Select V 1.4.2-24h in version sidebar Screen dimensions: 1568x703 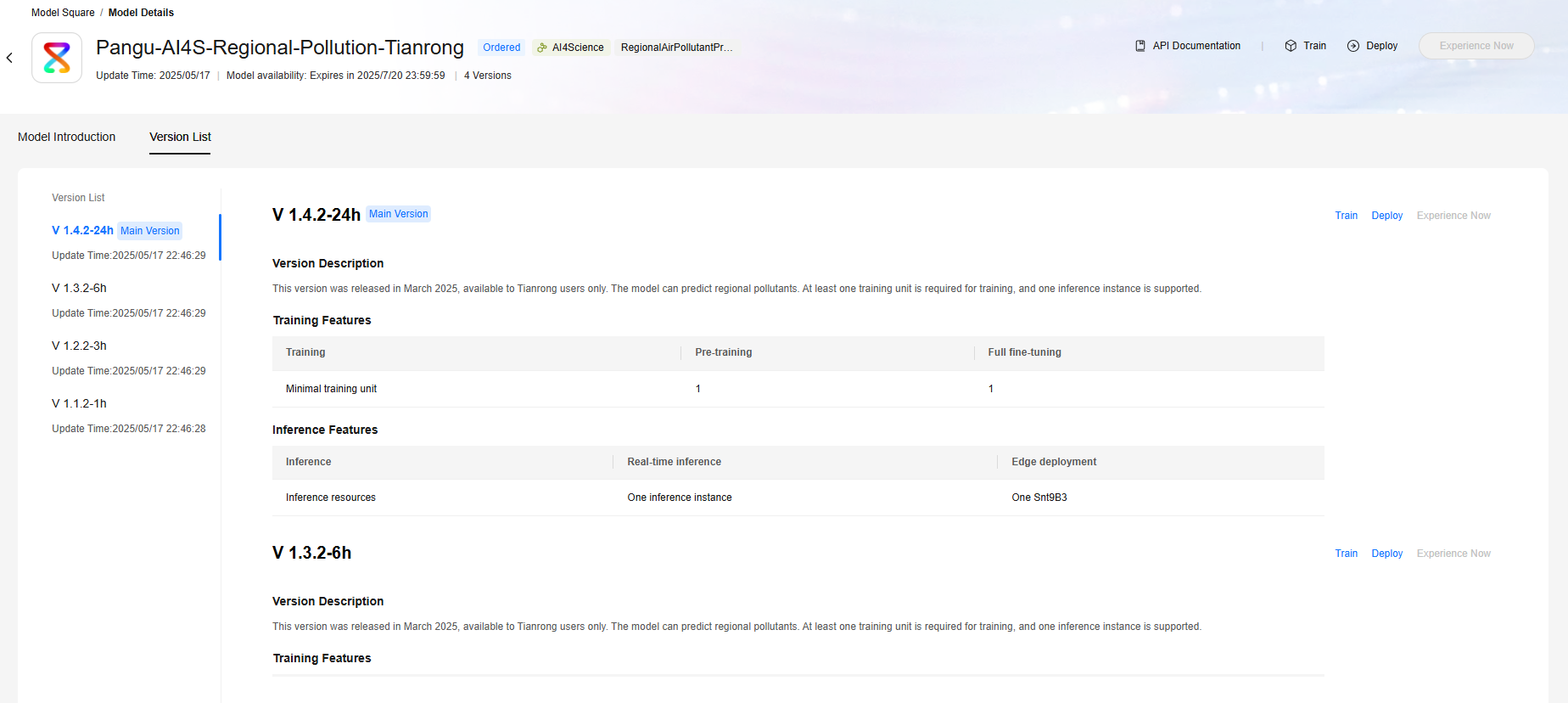coord(82,230)
